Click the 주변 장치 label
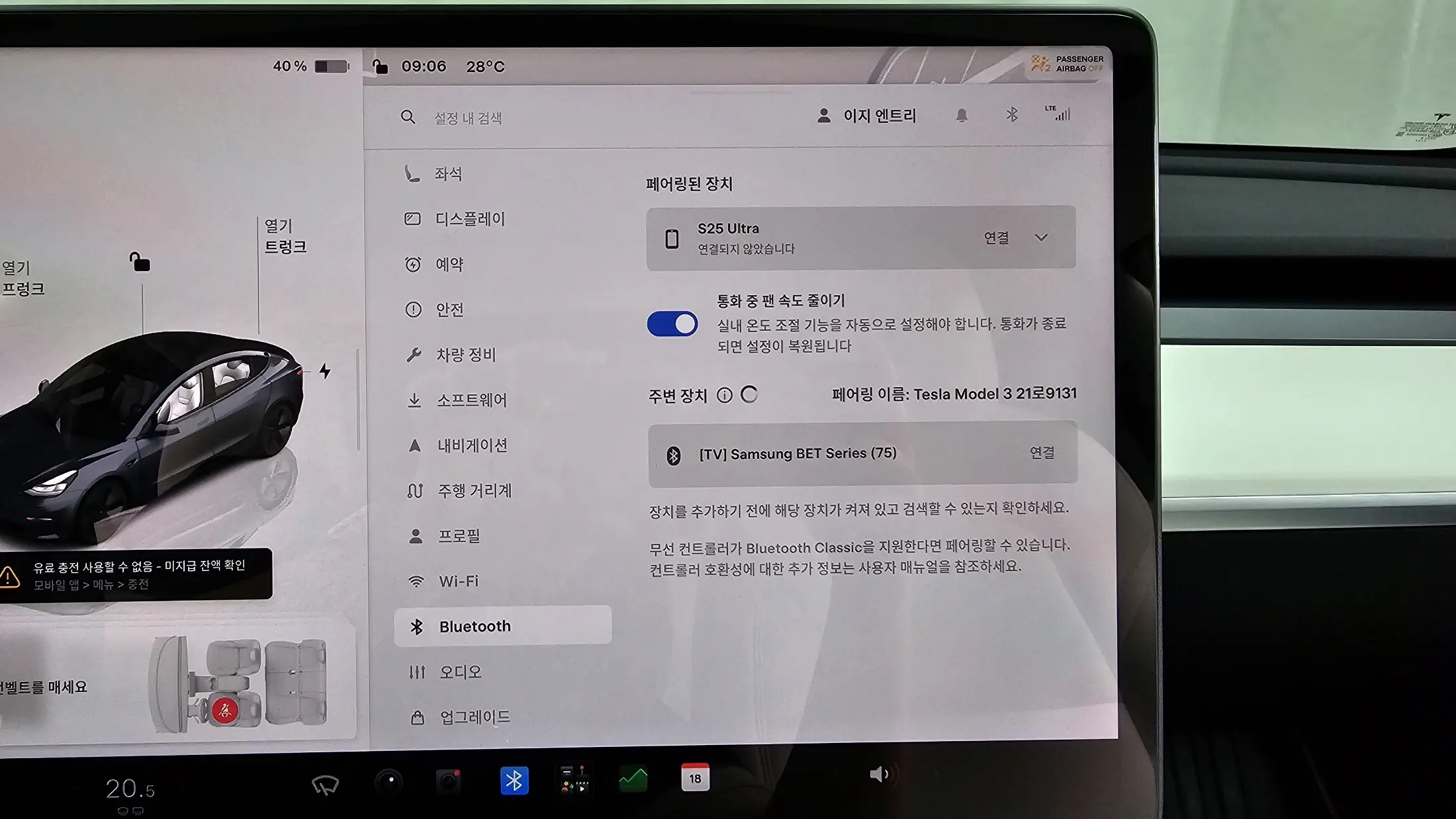The height and width of the screenshot is (819, 1456). tap(678, 396)
